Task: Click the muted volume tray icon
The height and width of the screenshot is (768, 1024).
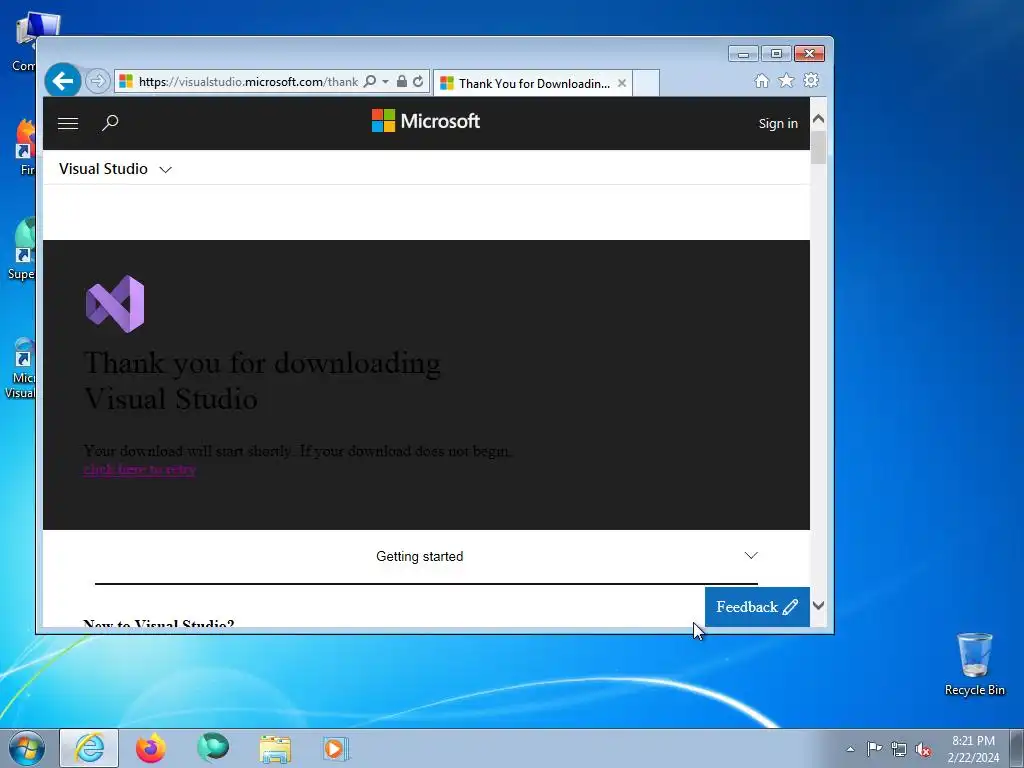Action: tap(923, 749)
